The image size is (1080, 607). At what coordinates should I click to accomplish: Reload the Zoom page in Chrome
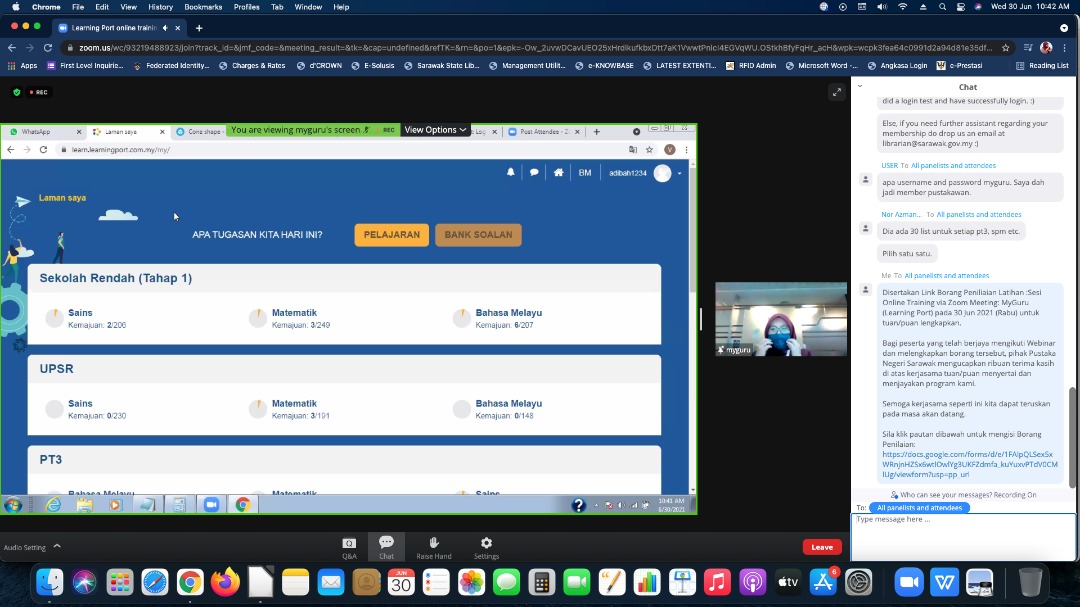click(x=48, y=48)
